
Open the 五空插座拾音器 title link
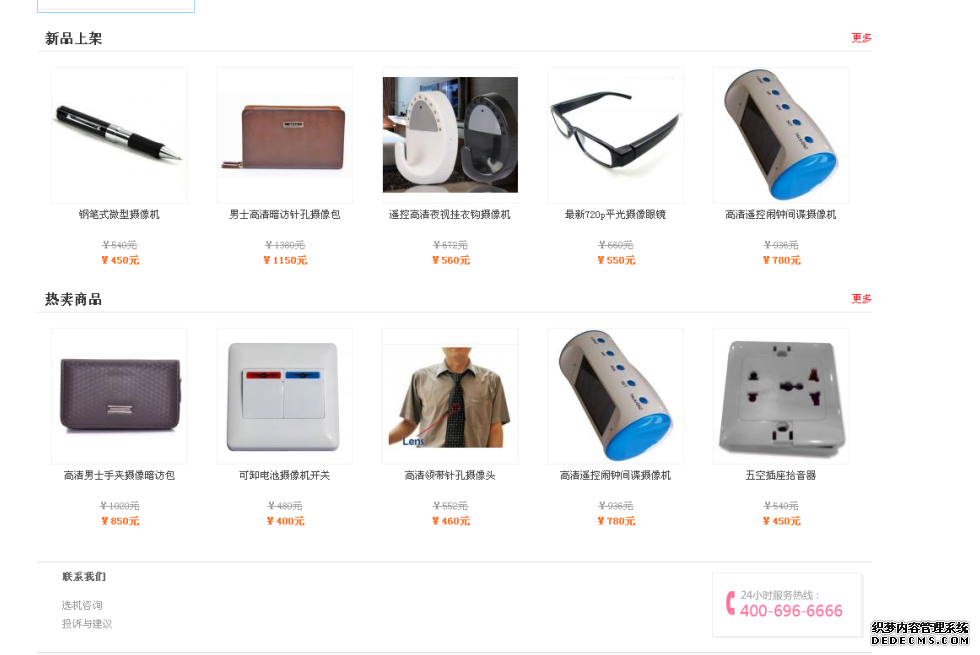point(781,476)
